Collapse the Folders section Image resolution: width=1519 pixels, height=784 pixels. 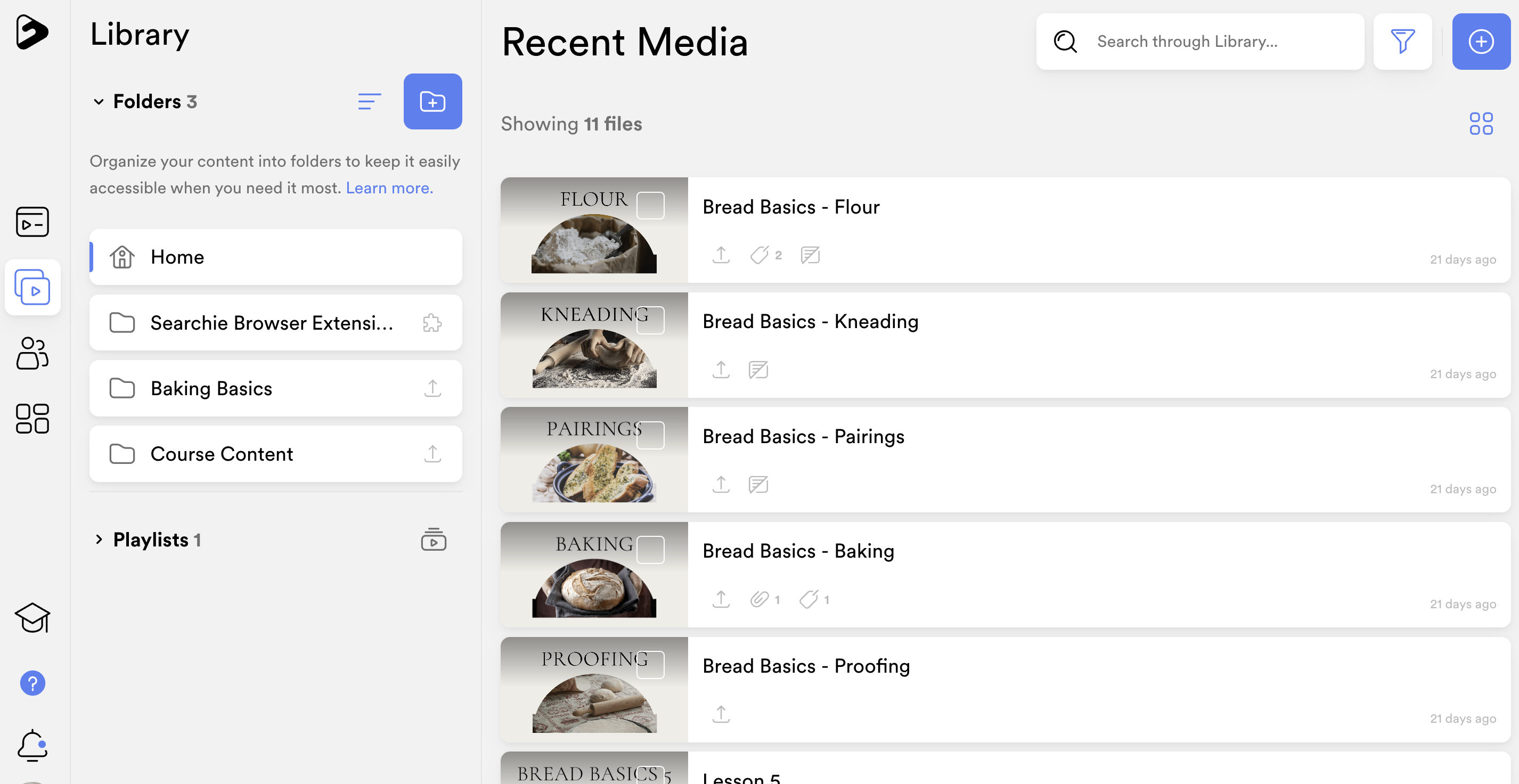(99, 101)
